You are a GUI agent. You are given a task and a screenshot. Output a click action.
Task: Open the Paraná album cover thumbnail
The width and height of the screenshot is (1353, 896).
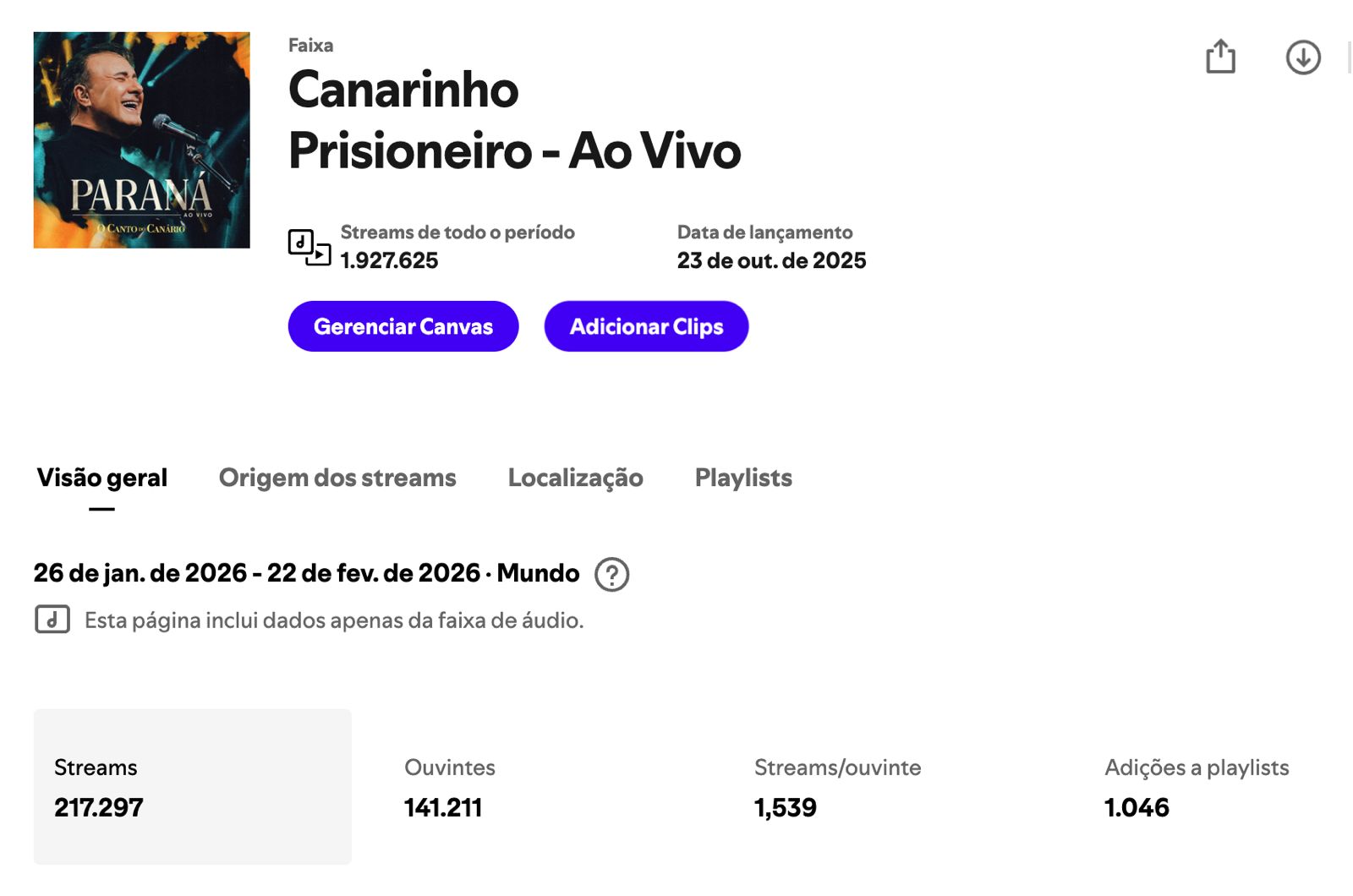coord(142,140)
